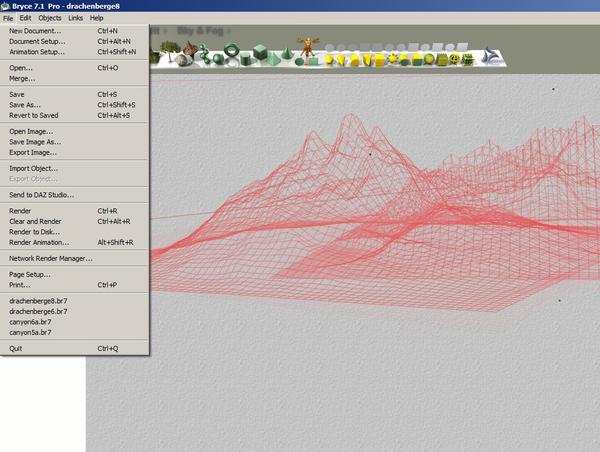
Task: Select Merge... in the File menu
Action: click(x=74, y=78)
